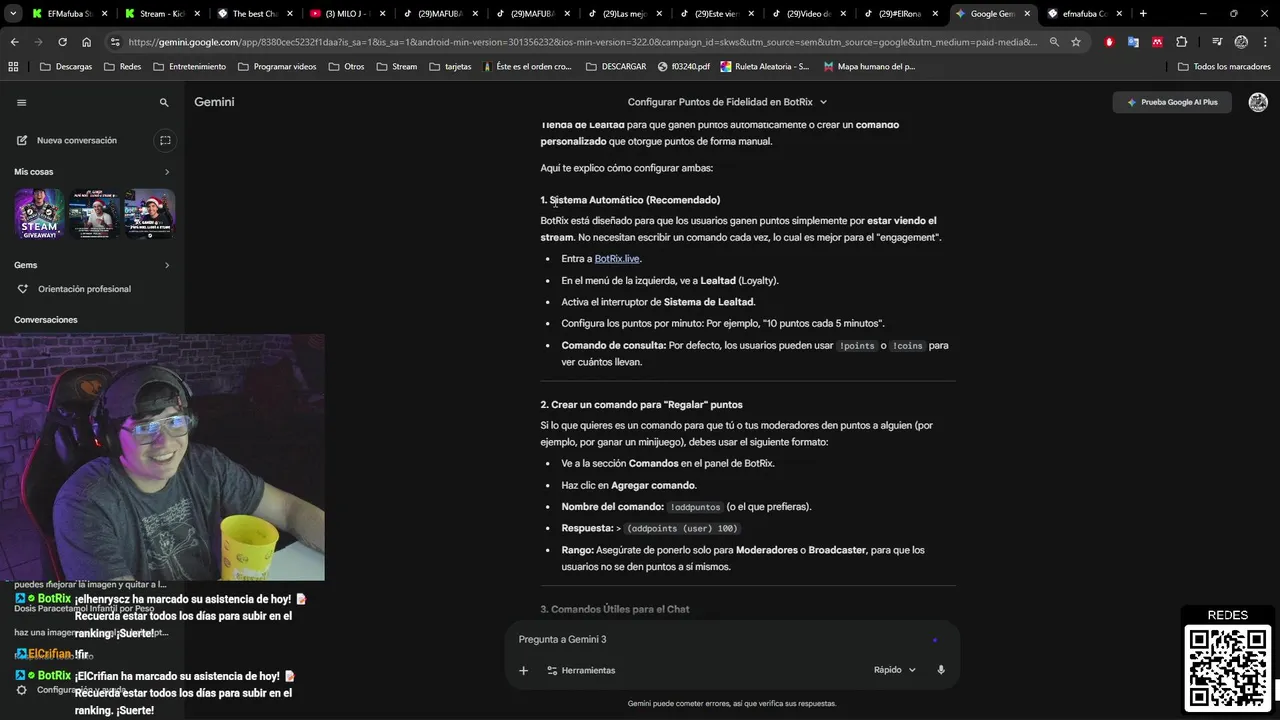Click Prueba Google AI Plus button

[1172, 102]
